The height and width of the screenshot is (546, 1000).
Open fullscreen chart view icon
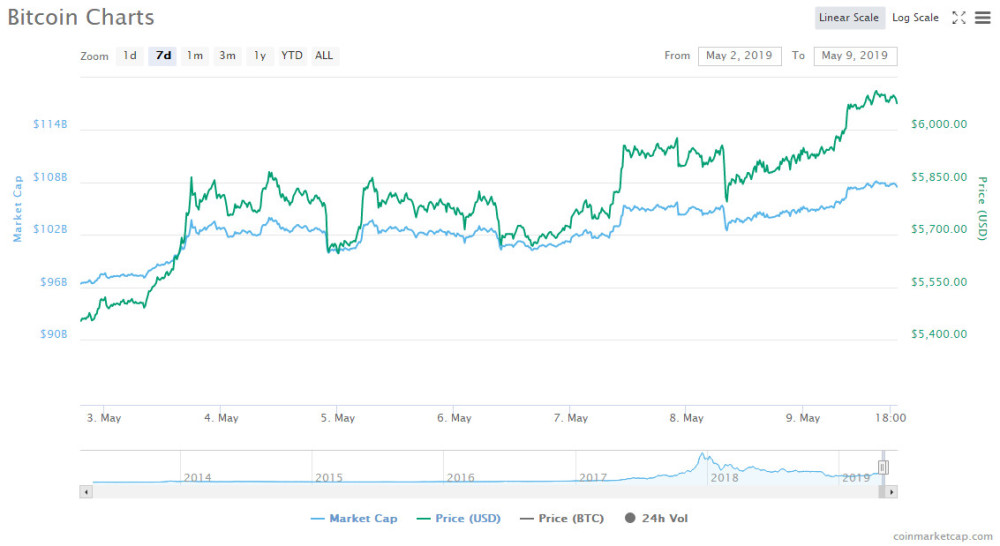click(959, 18)
